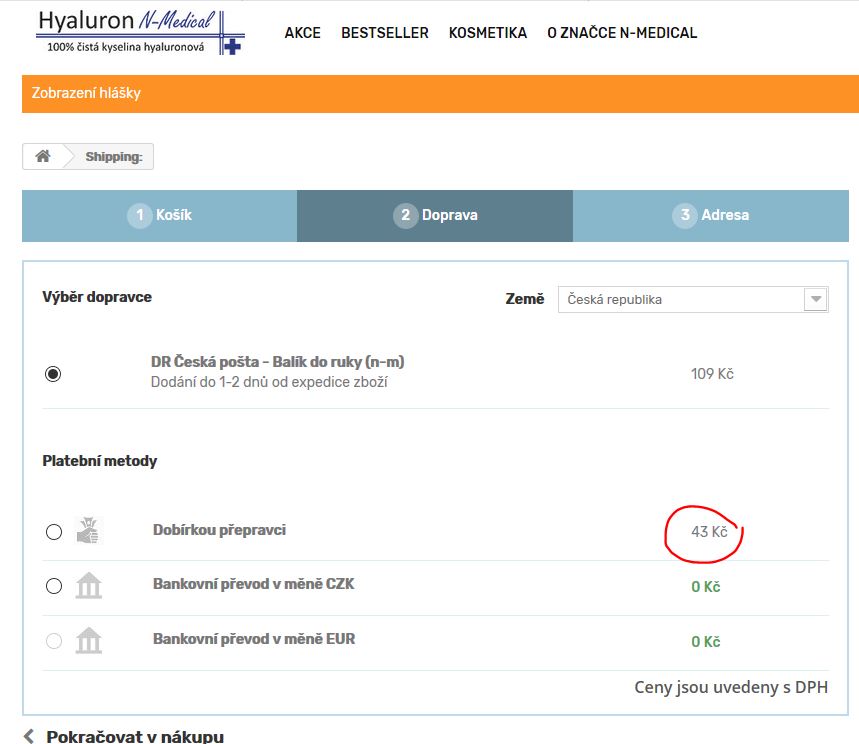Screen dimensions: 859x744
Task: Click the Shipping breadcrumb item
Action: [x=113, y=157]
